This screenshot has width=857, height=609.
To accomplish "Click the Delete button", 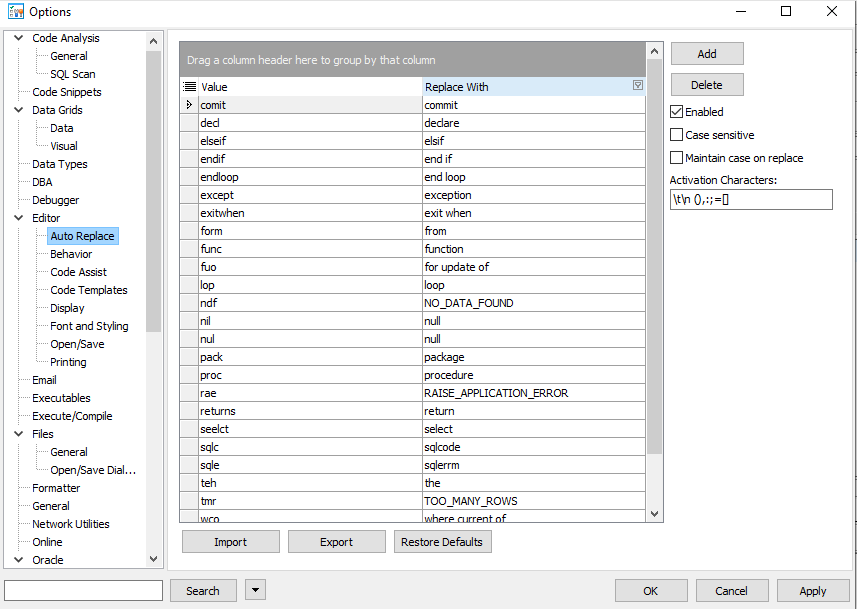I will coord(707,85).
